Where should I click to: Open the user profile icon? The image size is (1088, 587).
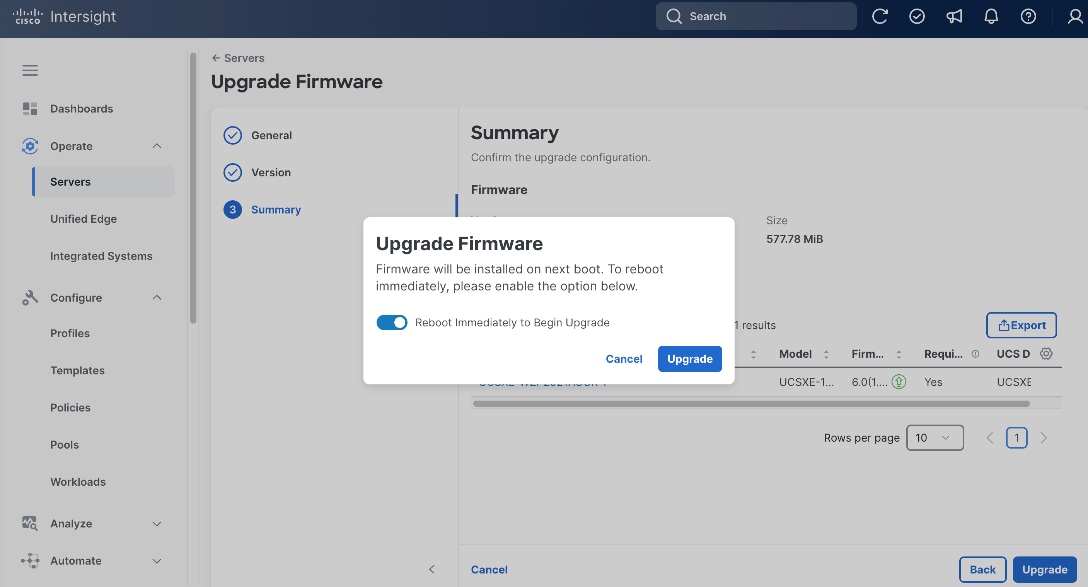(1075, 16)
